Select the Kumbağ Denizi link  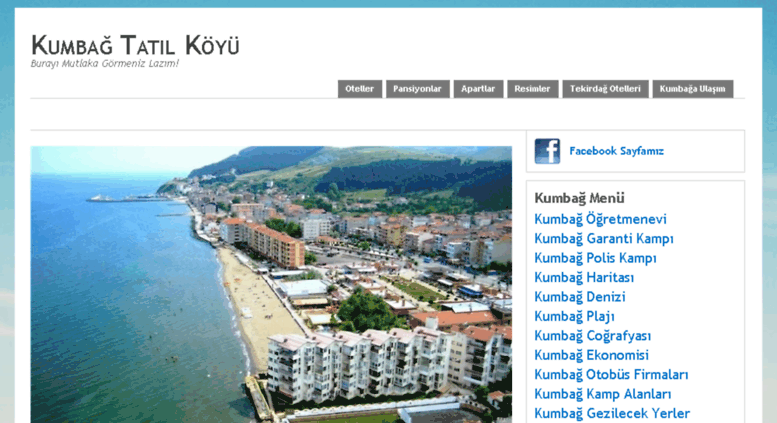click(x=580, y=297)
